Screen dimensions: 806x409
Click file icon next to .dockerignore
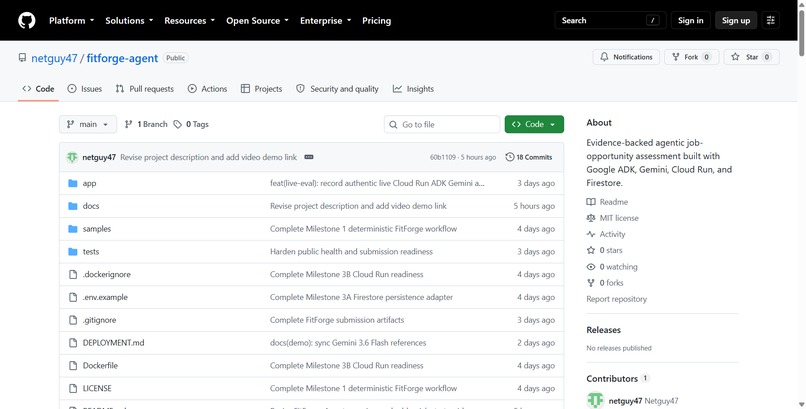click(73, 274)
